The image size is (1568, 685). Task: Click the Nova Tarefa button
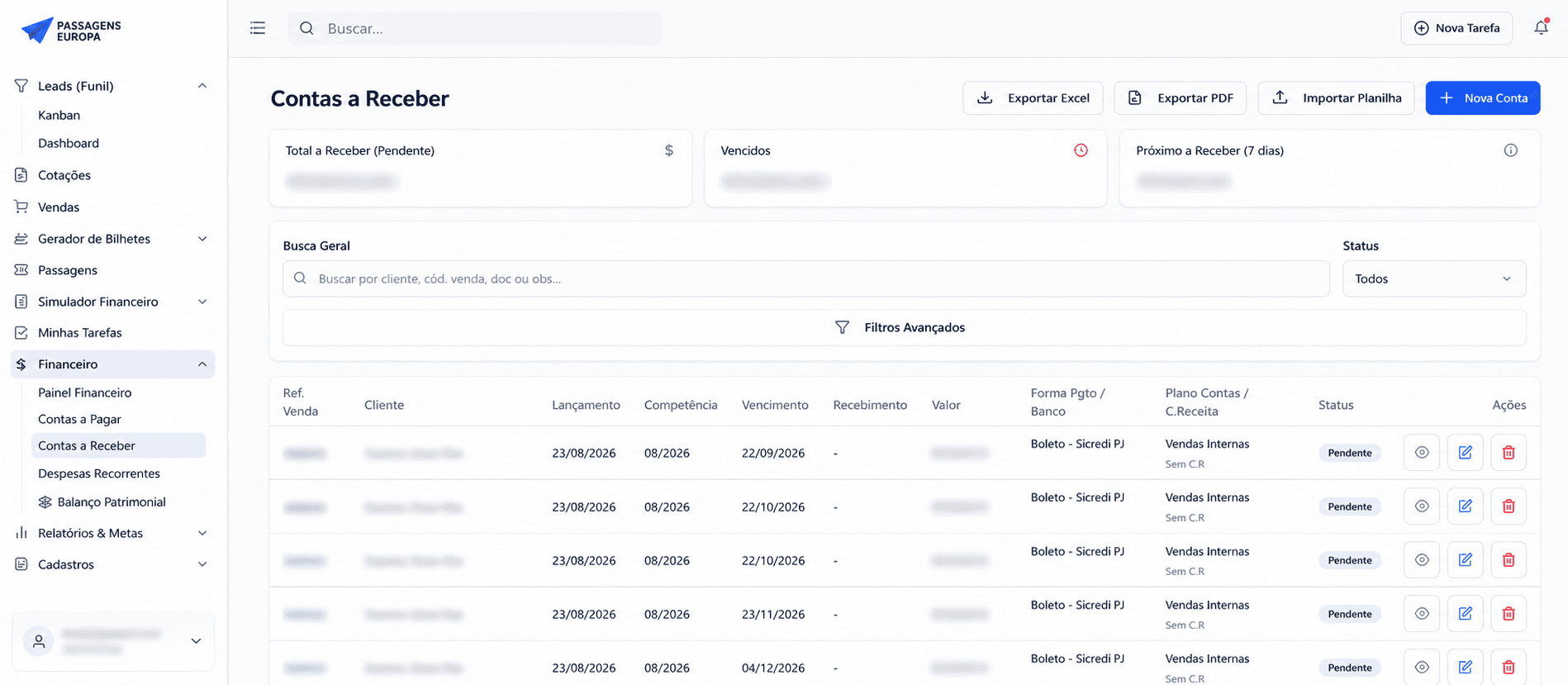[x=1456, y=28]
